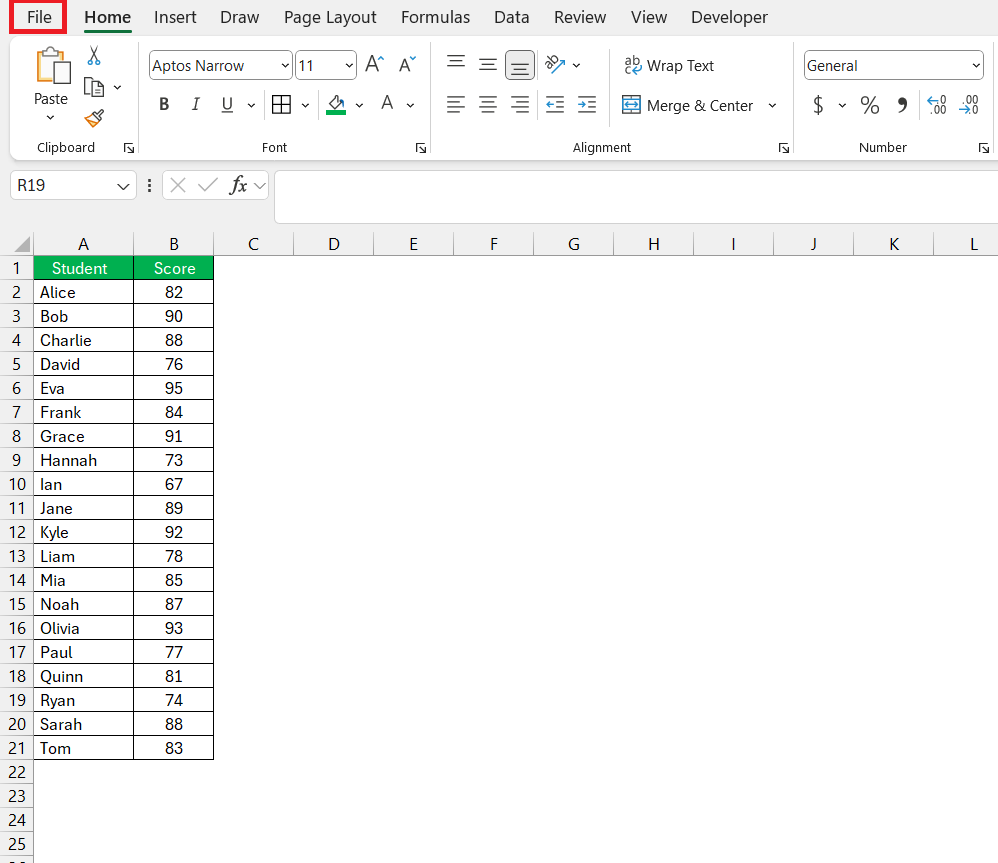Switch to the Data tab
The height and width of the screenshot is (863, 998).
pyautogui.click(x=512, y=17)
